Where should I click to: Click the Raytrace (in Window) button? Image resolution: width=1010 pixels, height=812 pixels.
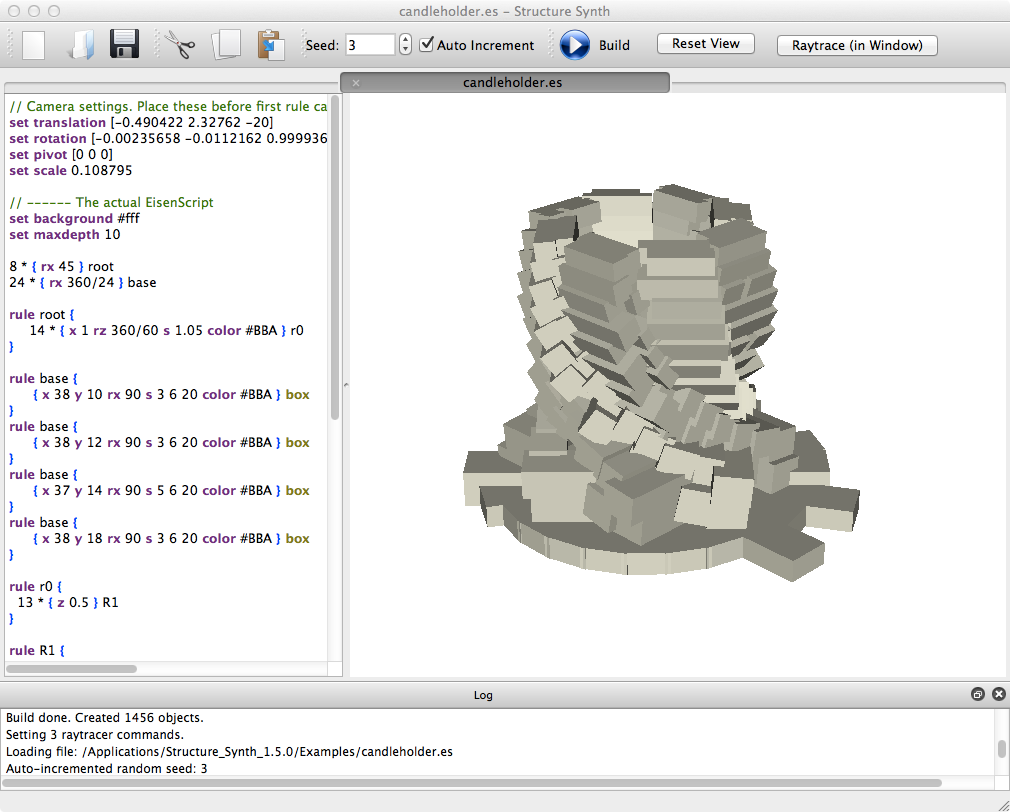coord(856,45)
